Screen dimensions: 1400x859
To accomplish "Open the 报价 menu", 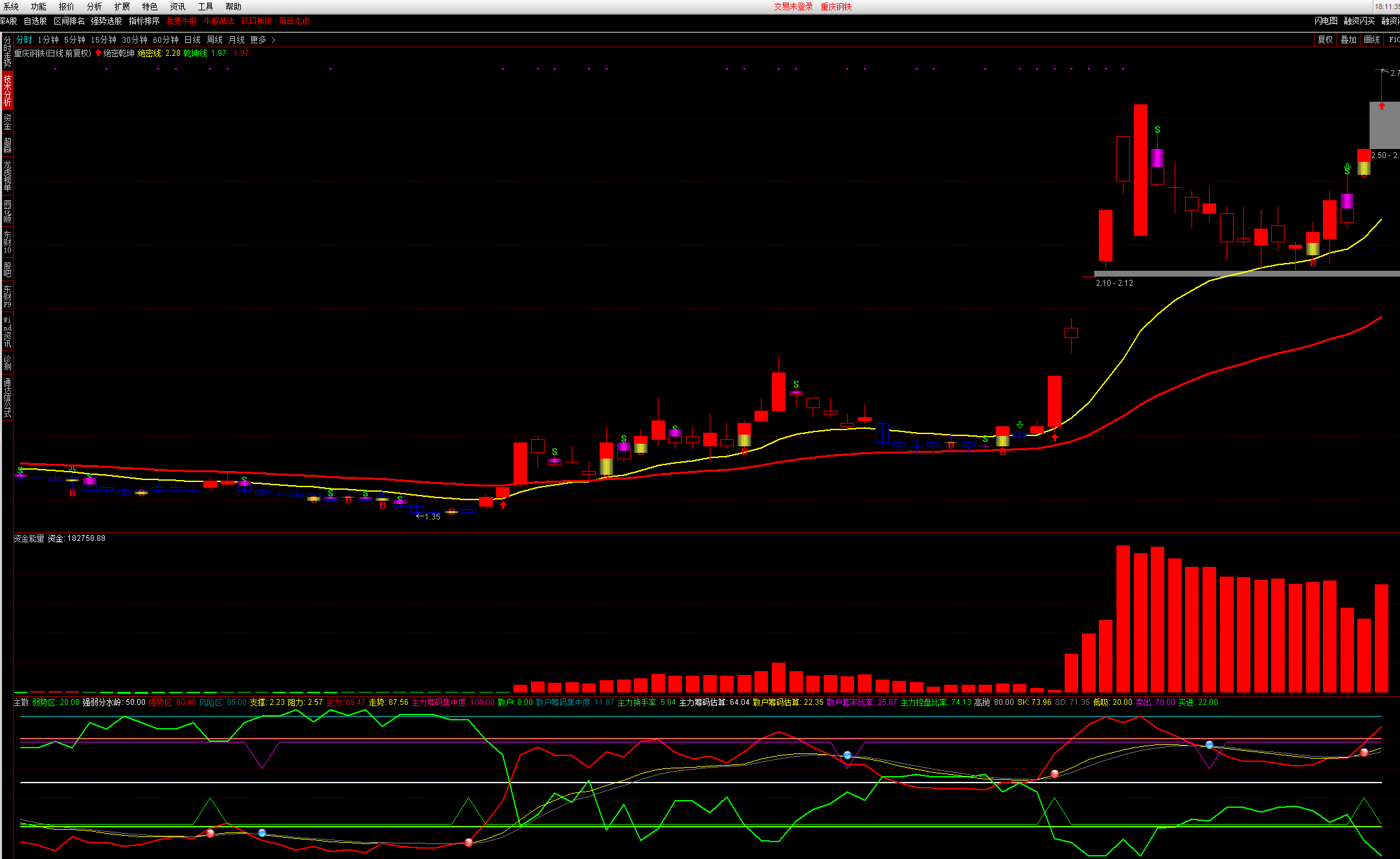I will click(x=67, y=6).
